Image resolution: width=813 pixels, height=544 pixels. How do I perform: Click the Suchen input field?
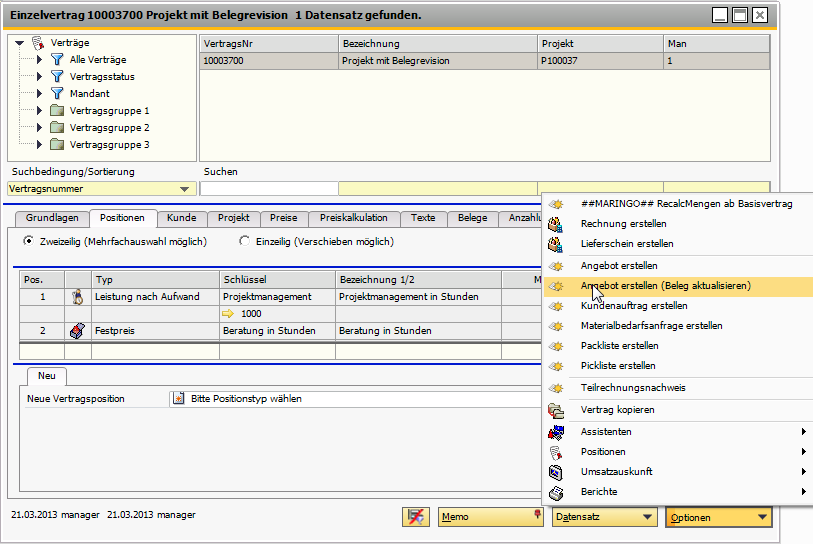[268, 189]
